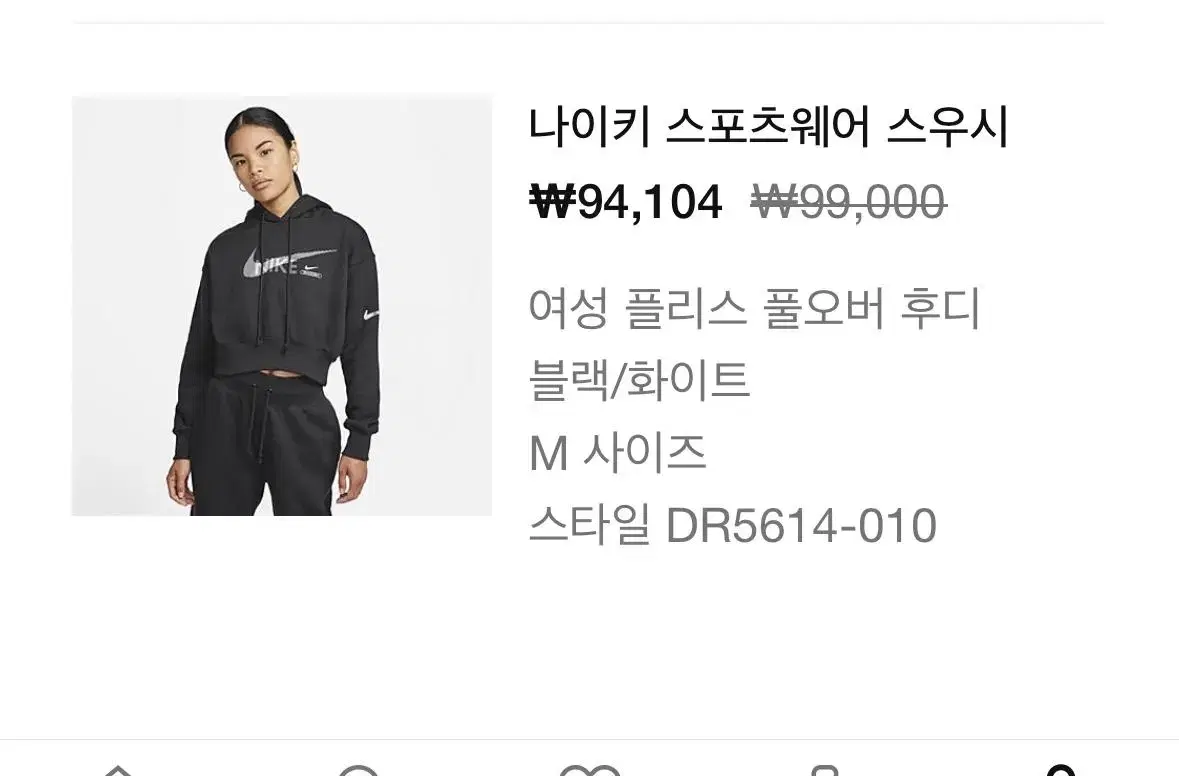Open the black hoodie product thumbnail

(x=282, y=306)
